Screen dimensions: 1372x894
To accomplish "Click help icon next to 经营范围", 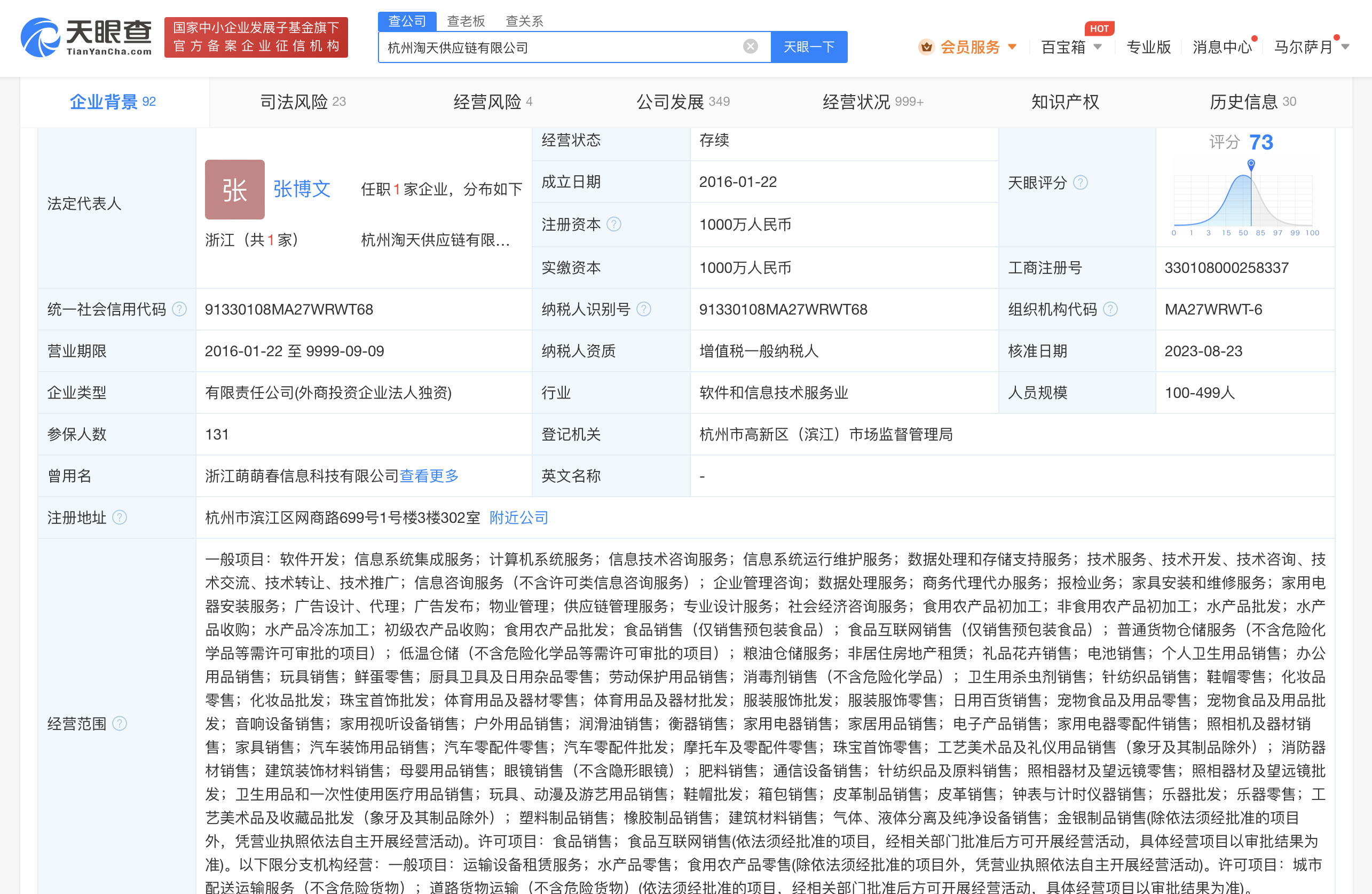I will point(120,723).
